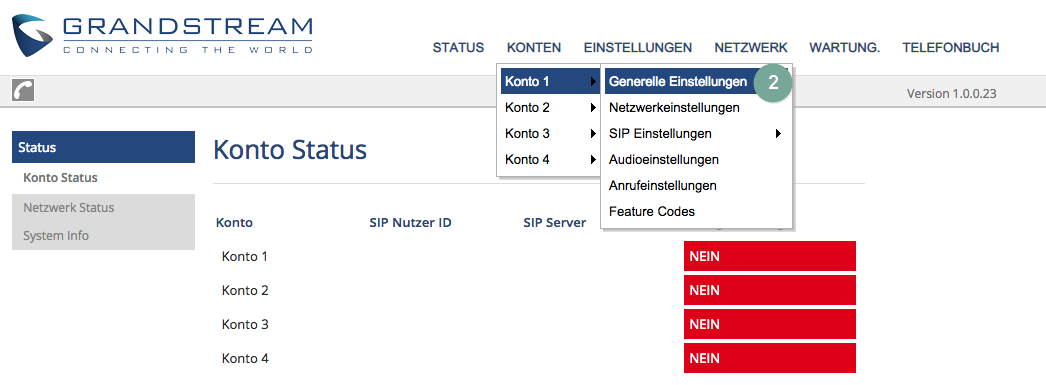Click the Grandstream logo
Viewport: 1046px width, 385px height.
click(162, 35)
